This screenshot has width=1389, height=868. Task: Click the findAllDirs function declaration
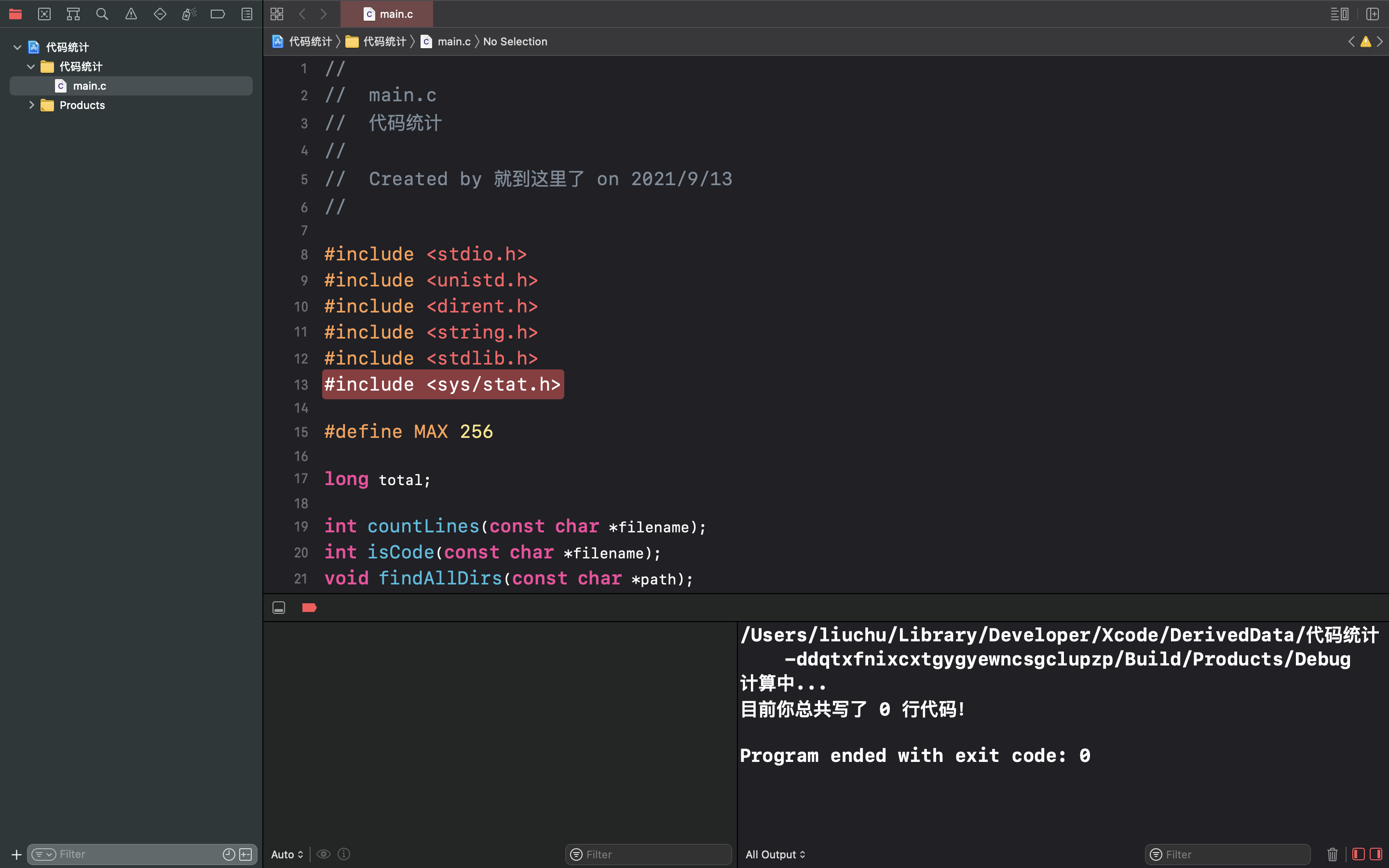508,578
